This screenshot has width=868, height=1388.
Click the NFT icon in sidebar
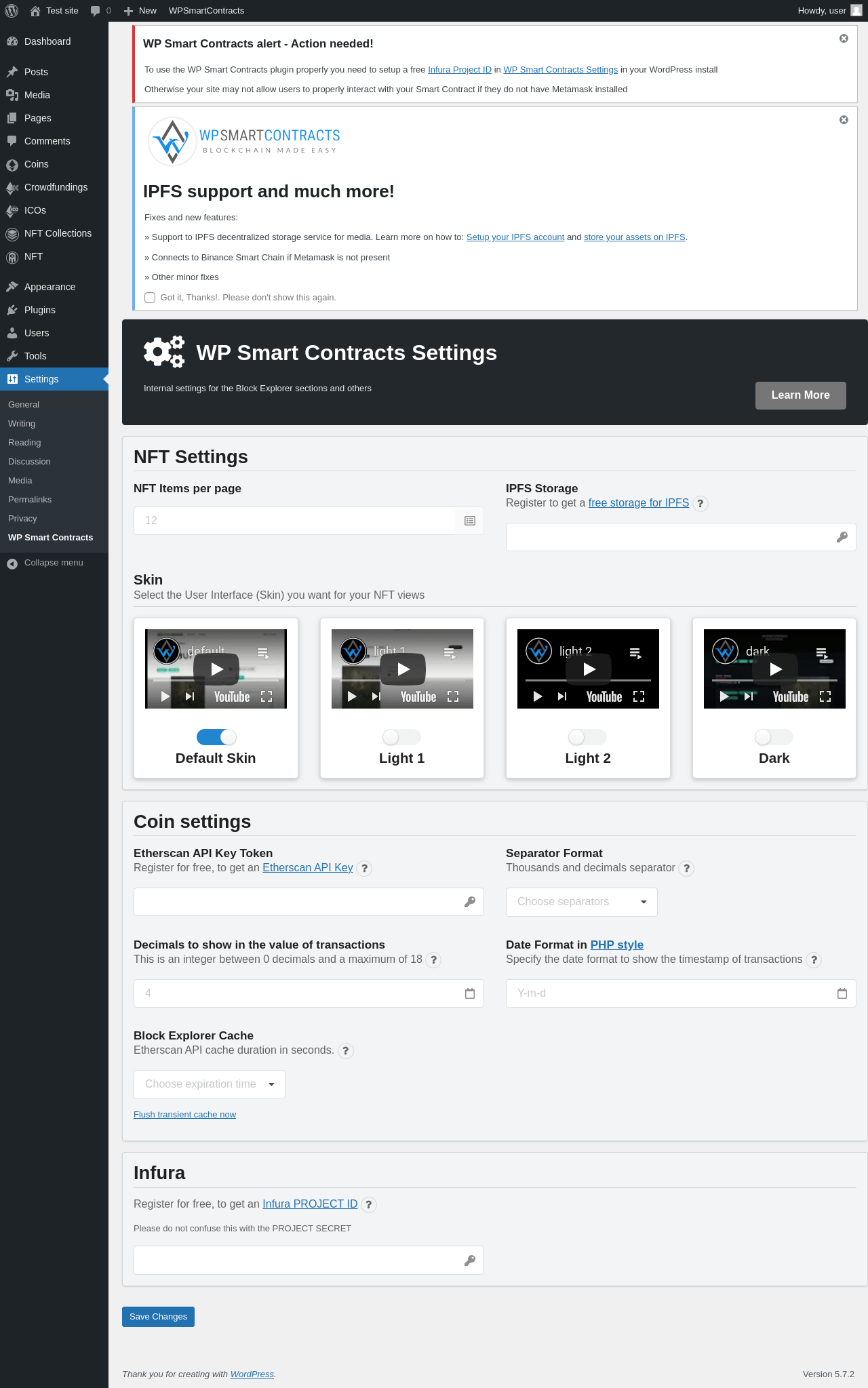click(12, 256)
